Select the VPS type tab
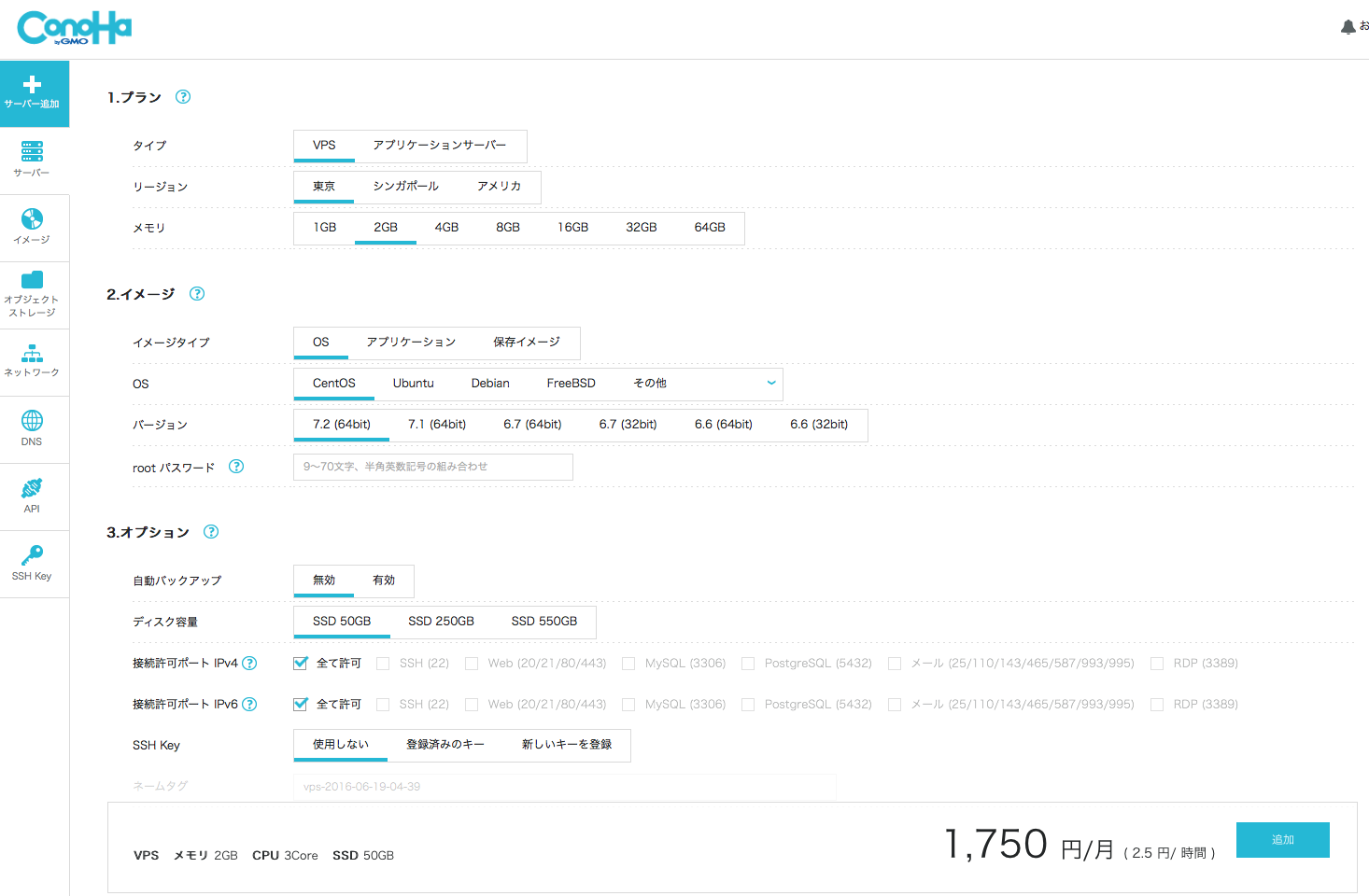1369x896 pixels. pyautogui.click(x=324, y=146)
